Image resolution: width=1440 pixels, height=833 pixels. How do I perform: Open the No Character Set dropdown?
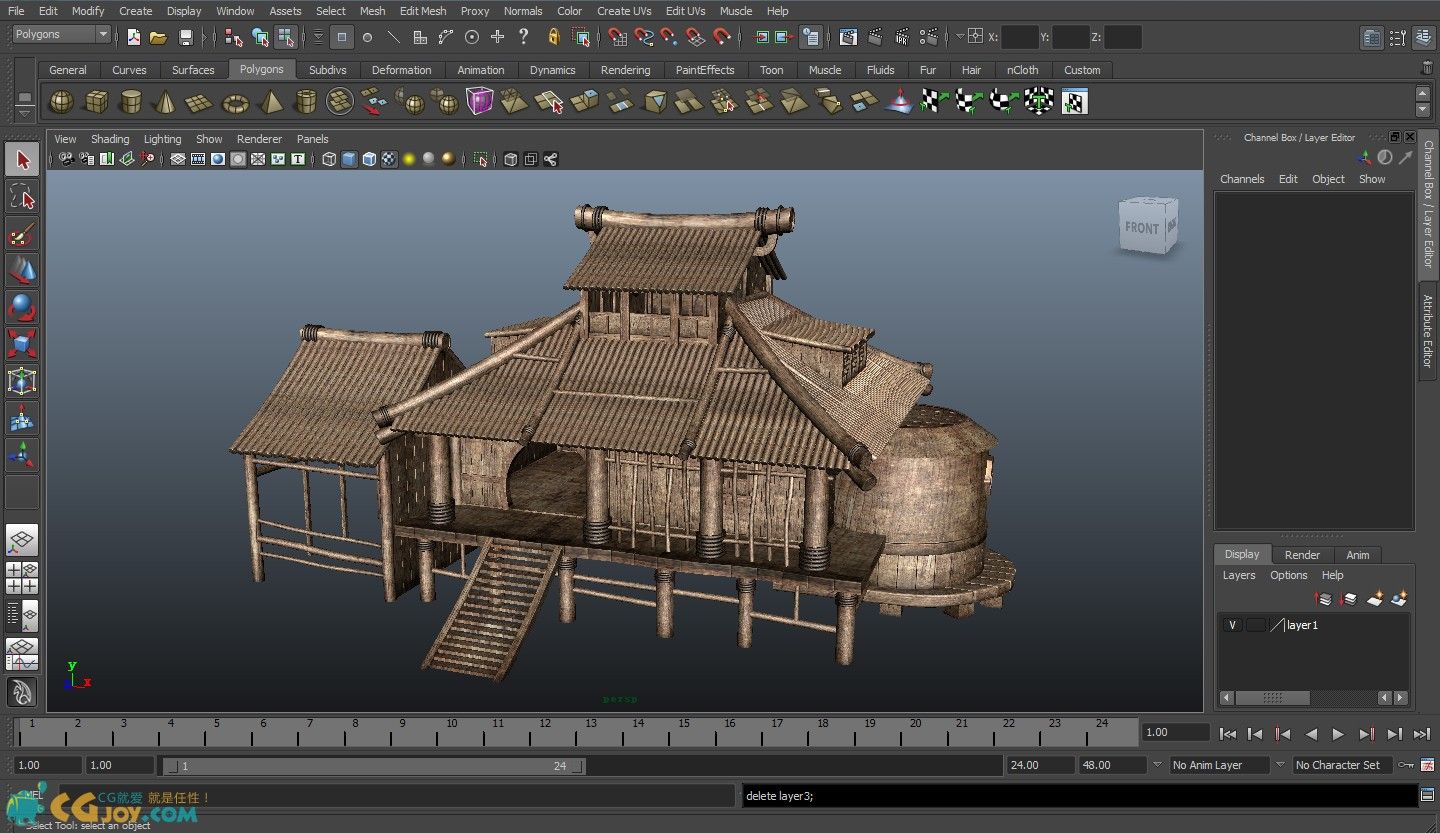1342,765
